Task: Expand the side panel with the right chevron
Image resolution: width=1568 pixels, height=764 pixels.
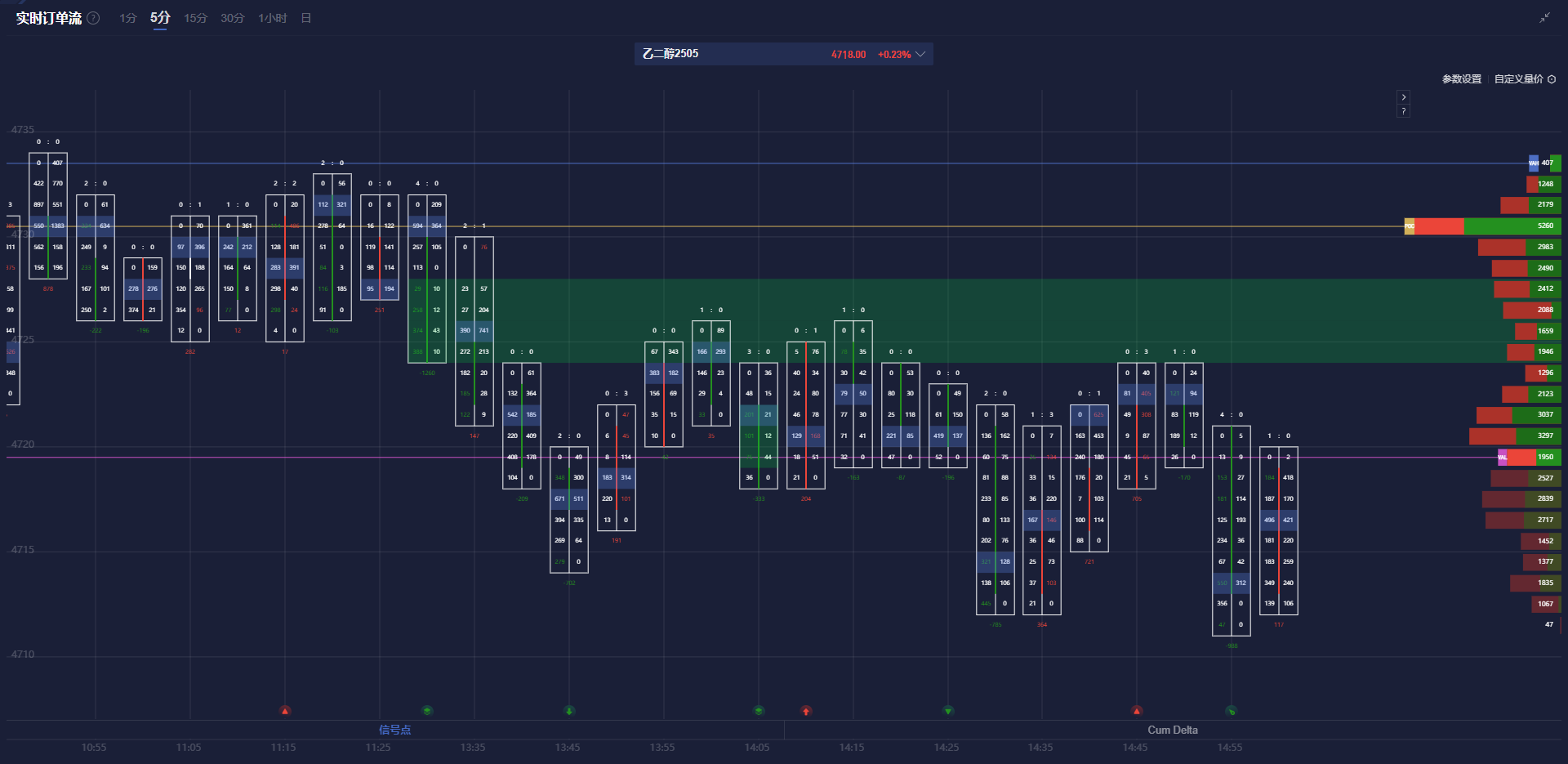Action: point(1403,96)
